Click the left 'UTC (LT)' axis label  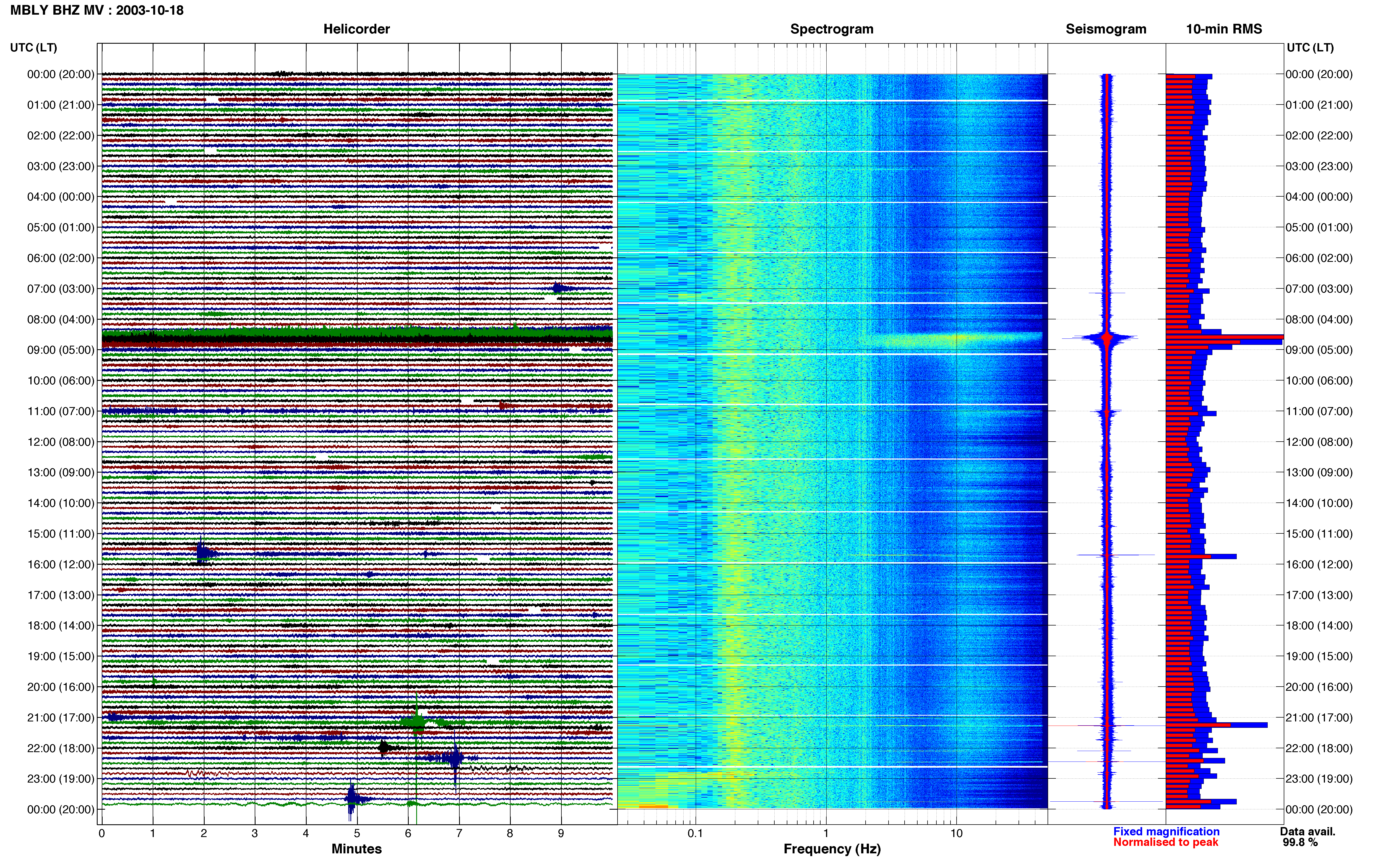(x=34, y=48)
